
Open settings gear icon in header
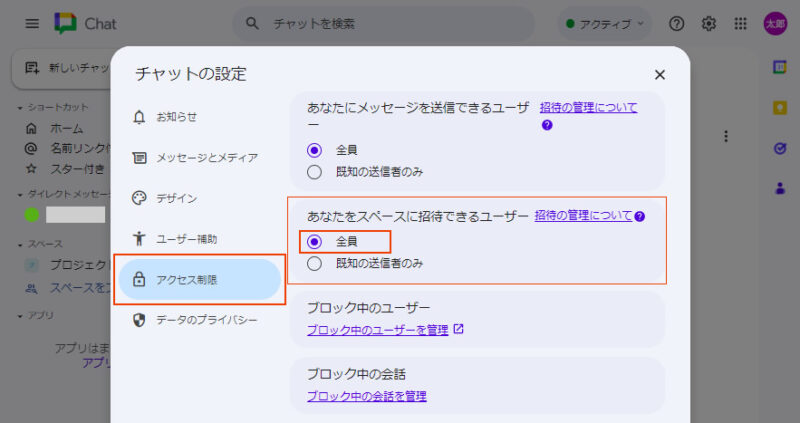tap(709, 23)
